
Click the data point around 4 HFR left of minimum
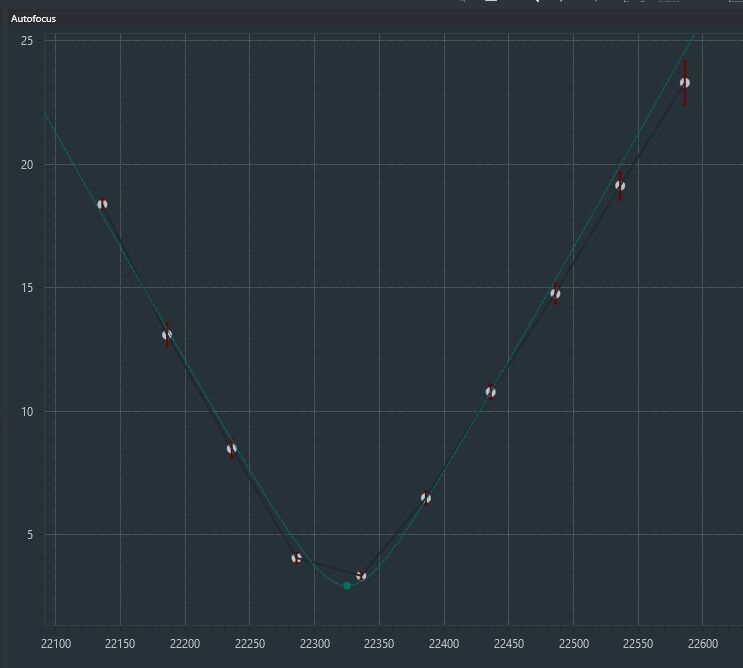[297, 558]
